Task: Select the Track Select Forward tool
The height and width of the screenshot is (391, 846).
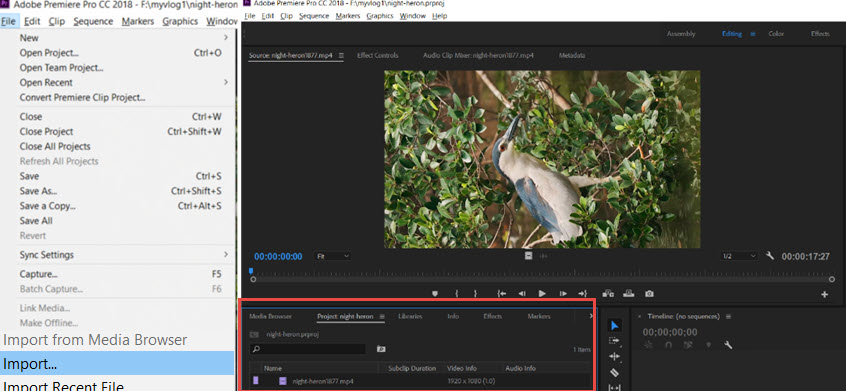Action: click(x=615, y=341)
